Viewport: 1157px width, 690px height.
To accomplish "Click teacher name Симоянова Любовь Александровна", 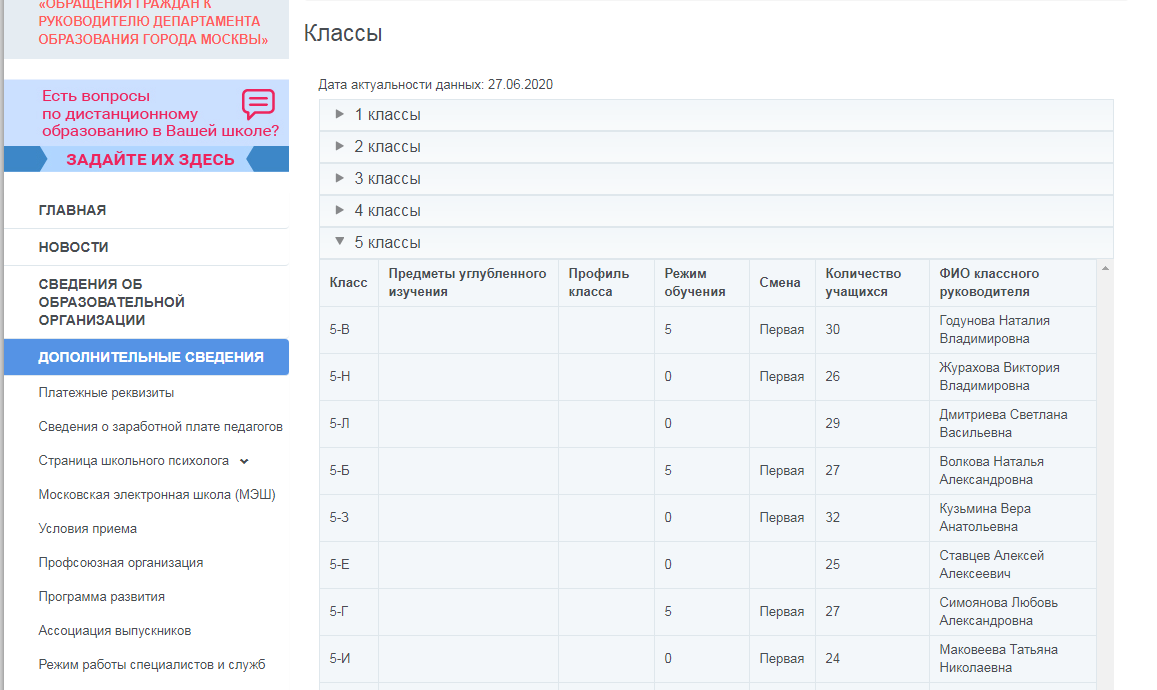I will point(998,612).
